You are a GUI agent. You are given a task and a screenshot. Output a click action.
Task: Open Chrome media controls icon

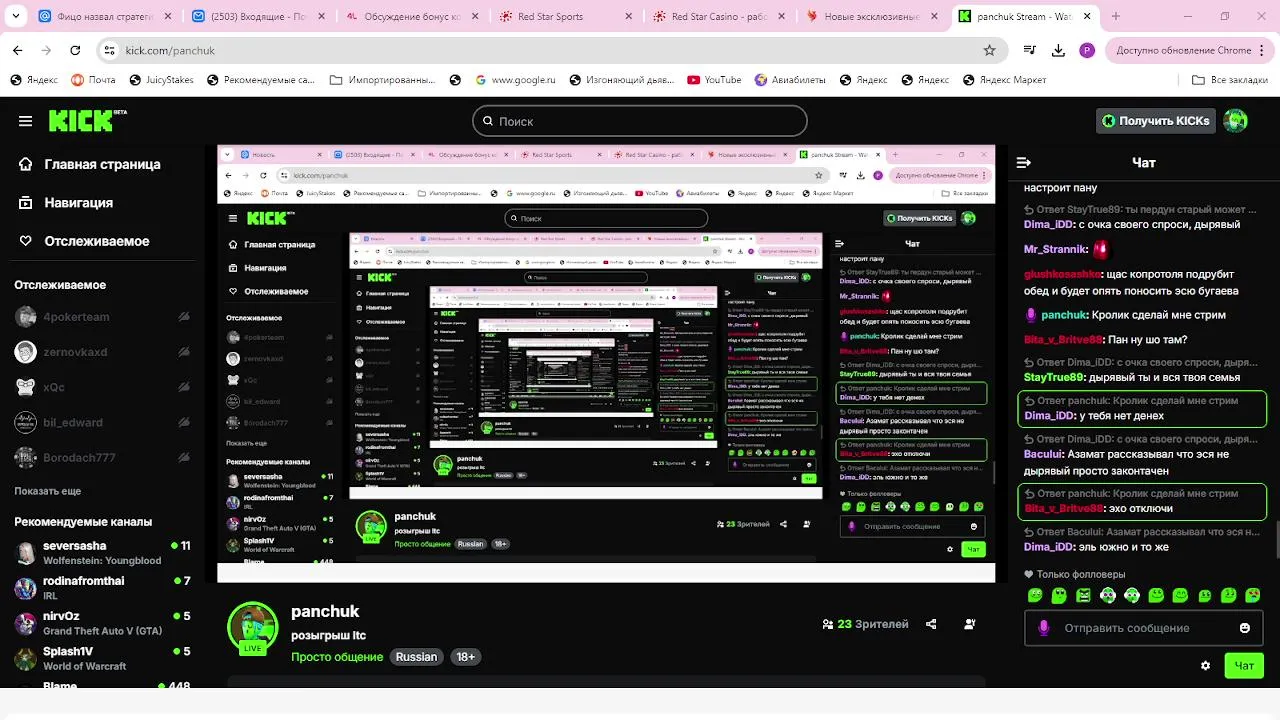point(1028,50)
